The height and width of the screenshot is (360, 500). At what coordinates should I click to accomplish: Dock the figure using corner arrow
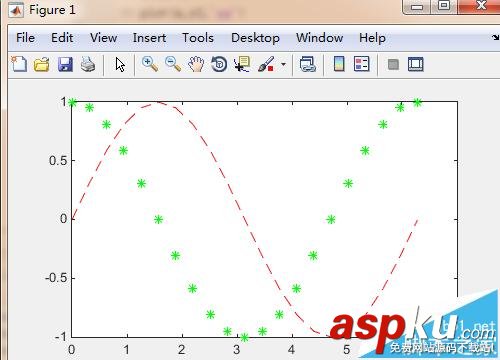click(x=496, y=37)
